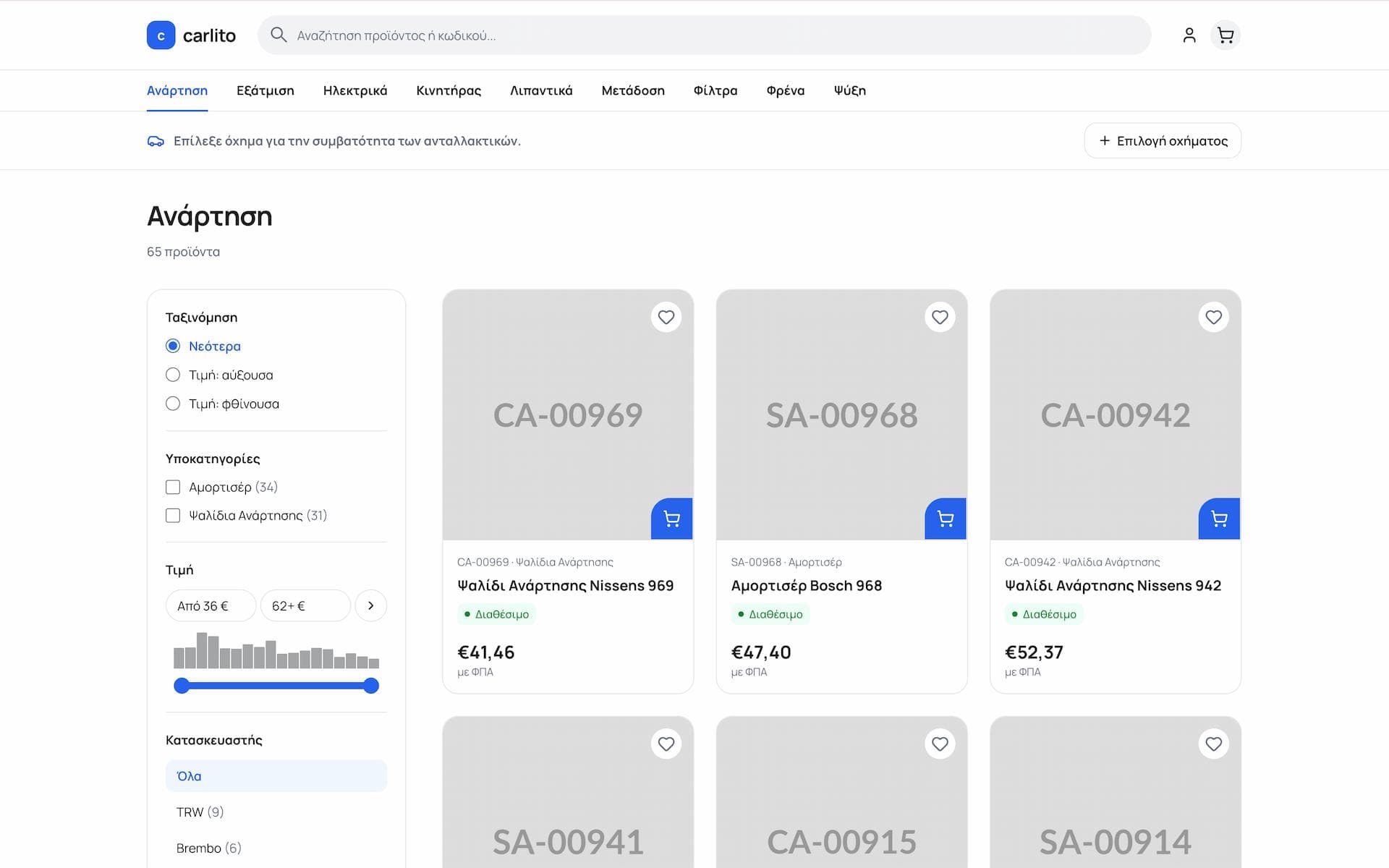
Task: Click the vehicle icon in compatibility bar
Action: pos(156,141)
